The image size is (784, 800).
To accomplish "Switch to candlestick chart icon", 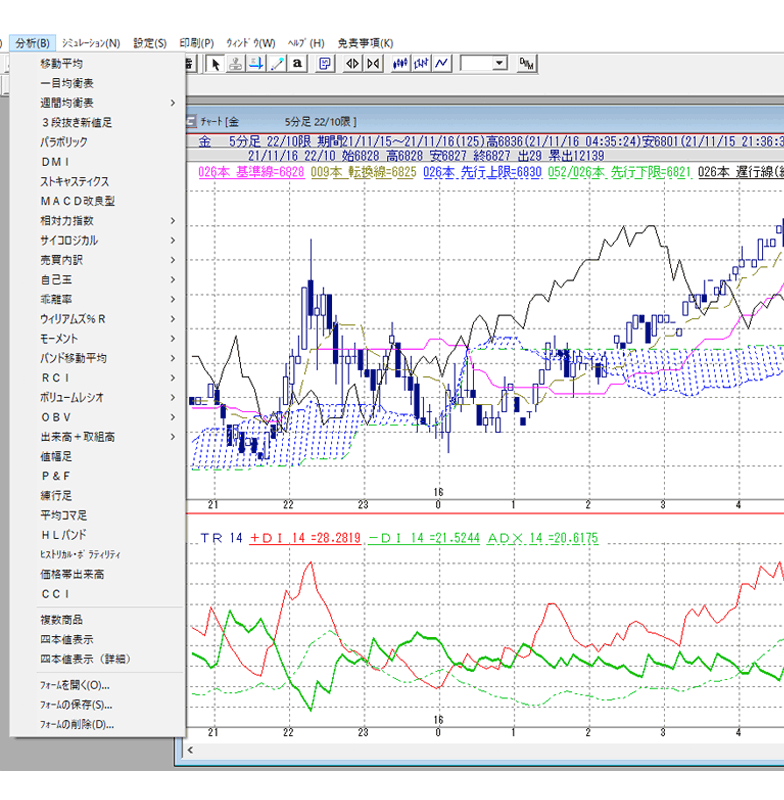I will click(x=401, y=64).
